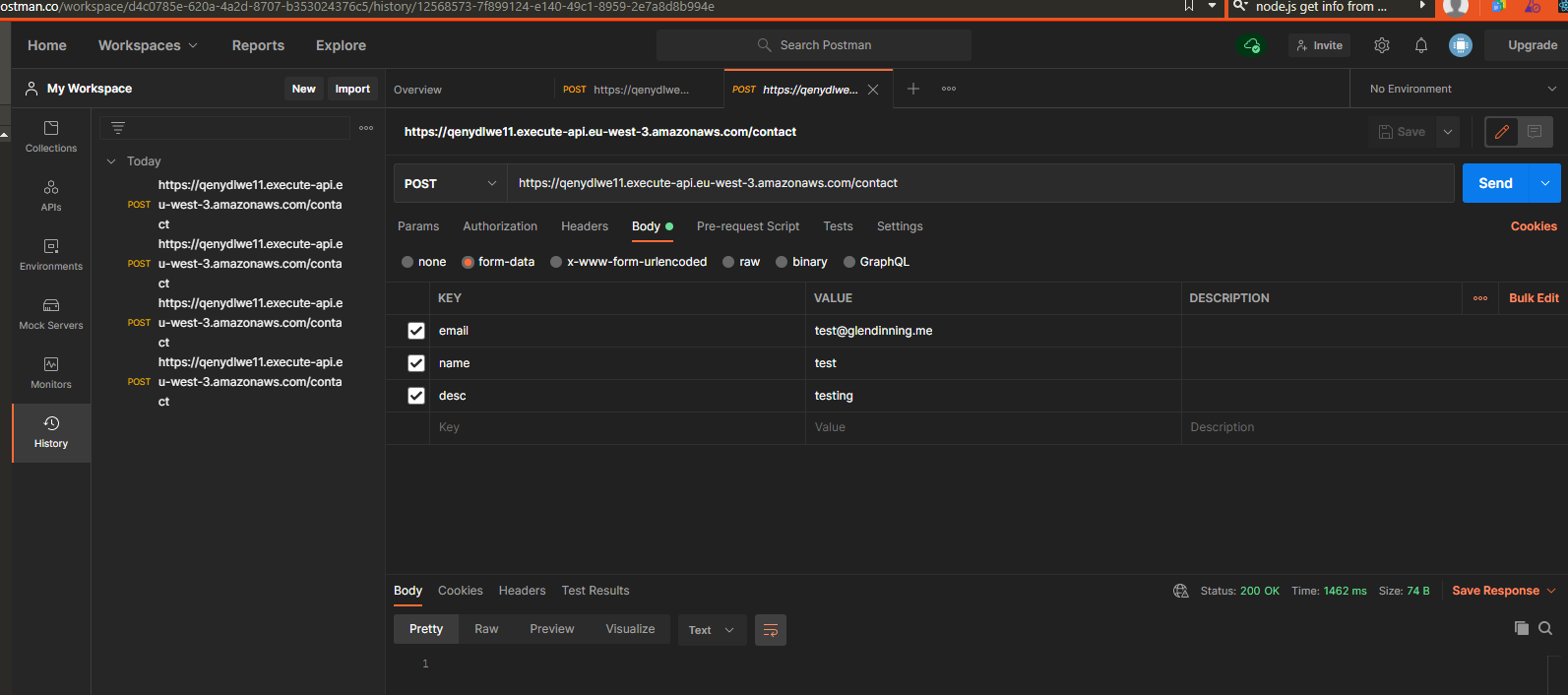Open the notifications bell
This screenshot has width=1568, height=695.
[1421, 45]
